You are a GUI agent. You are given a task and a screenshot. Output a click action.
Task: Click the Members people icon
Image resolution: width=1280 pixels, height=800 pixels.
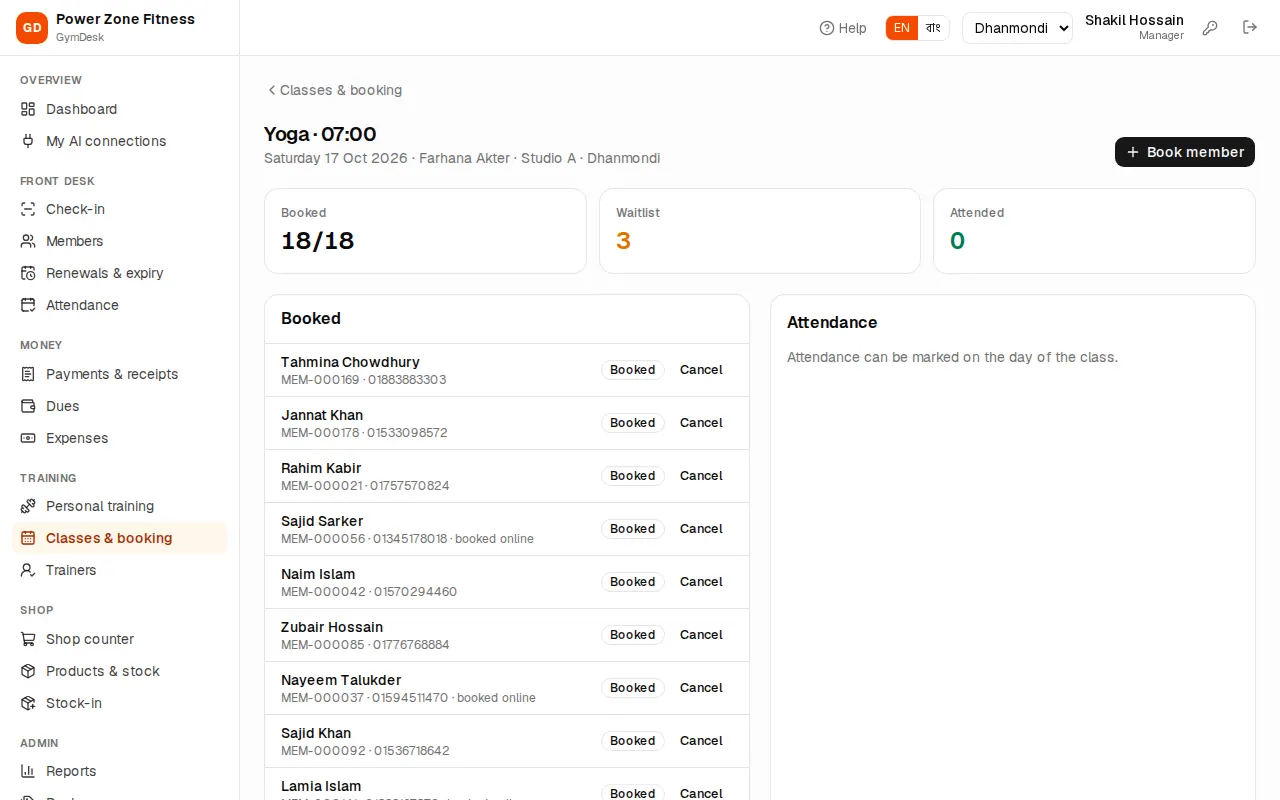pyautogui.click(x=28, y=241)
